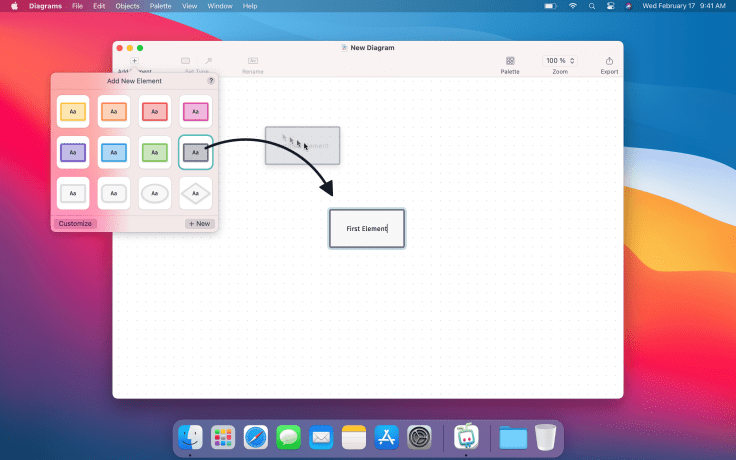Click the battery status icon
736x460 pixels.
550,6
